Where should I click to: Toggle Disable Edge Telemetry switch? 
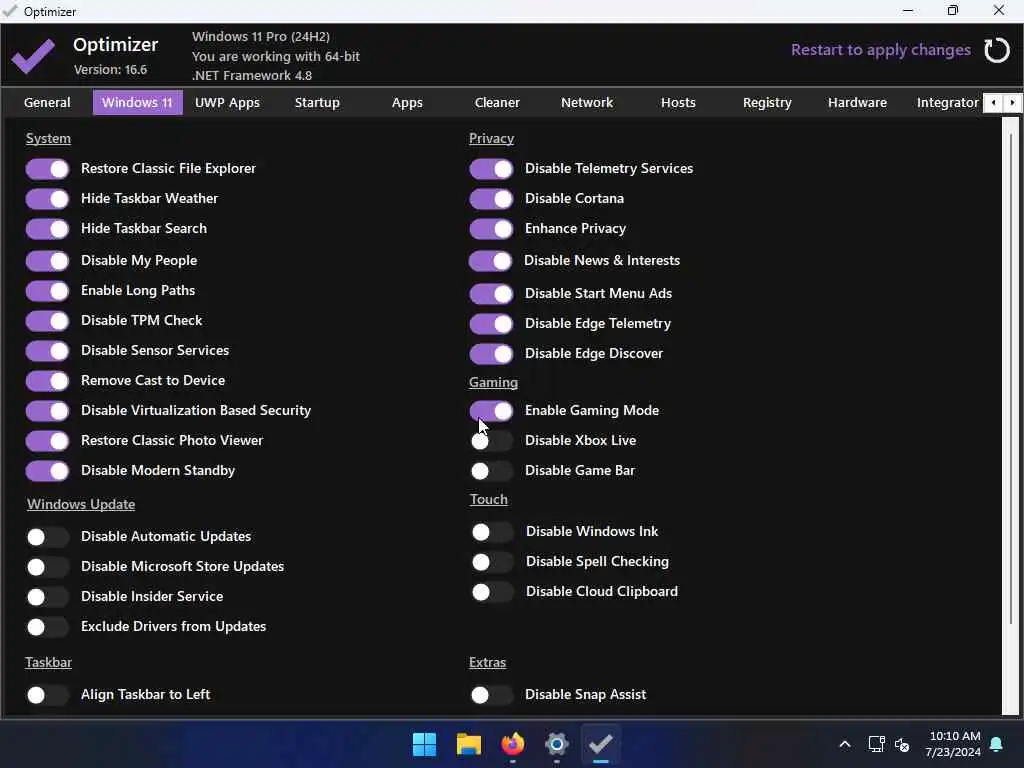(491, 324)
